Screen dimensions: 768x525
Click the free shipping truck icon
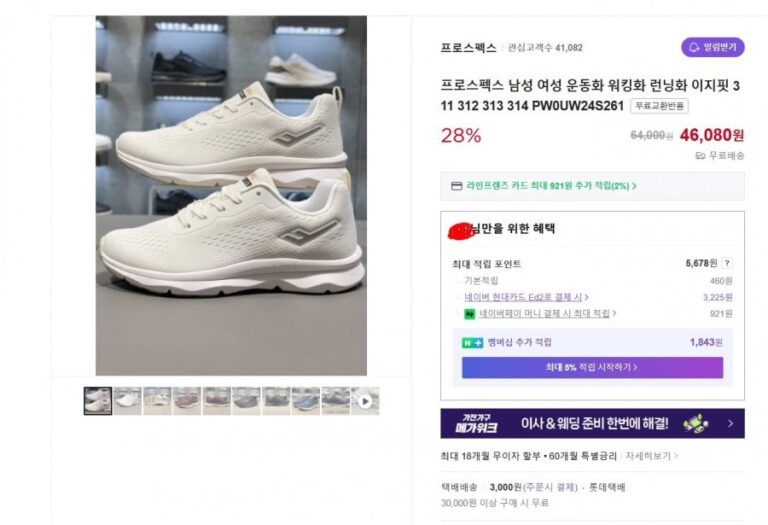click(700, 156)
